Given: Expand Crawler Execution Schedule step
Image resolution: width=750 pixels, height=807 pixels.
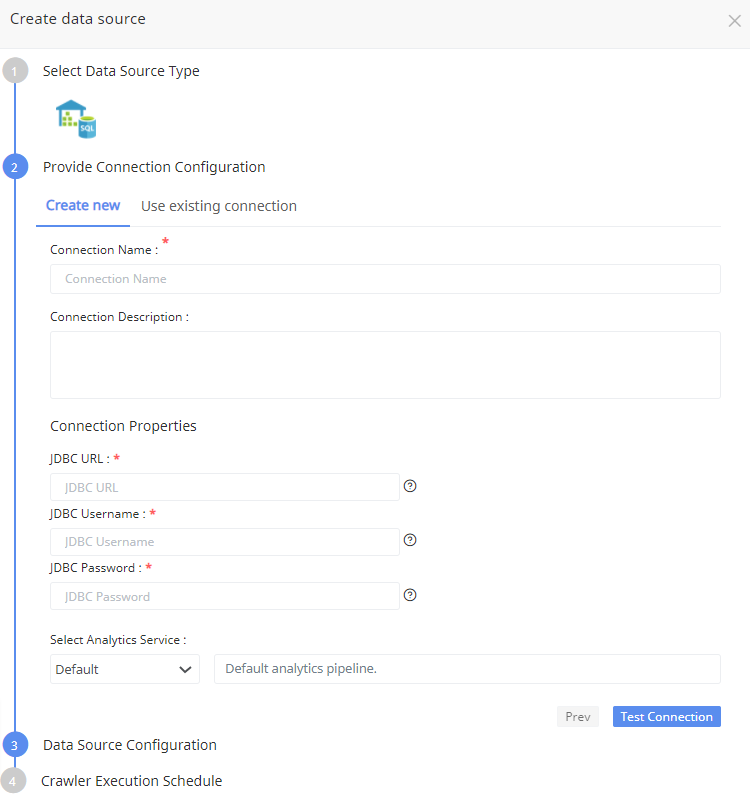Looking at the screenshot, I should (x=132, y=781).
